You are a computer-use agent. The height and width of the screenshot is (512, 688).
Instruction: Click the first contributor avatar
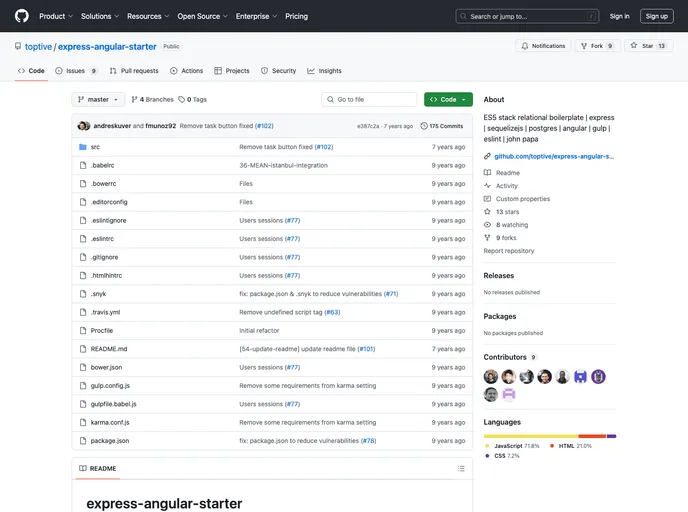coord(491,376)
